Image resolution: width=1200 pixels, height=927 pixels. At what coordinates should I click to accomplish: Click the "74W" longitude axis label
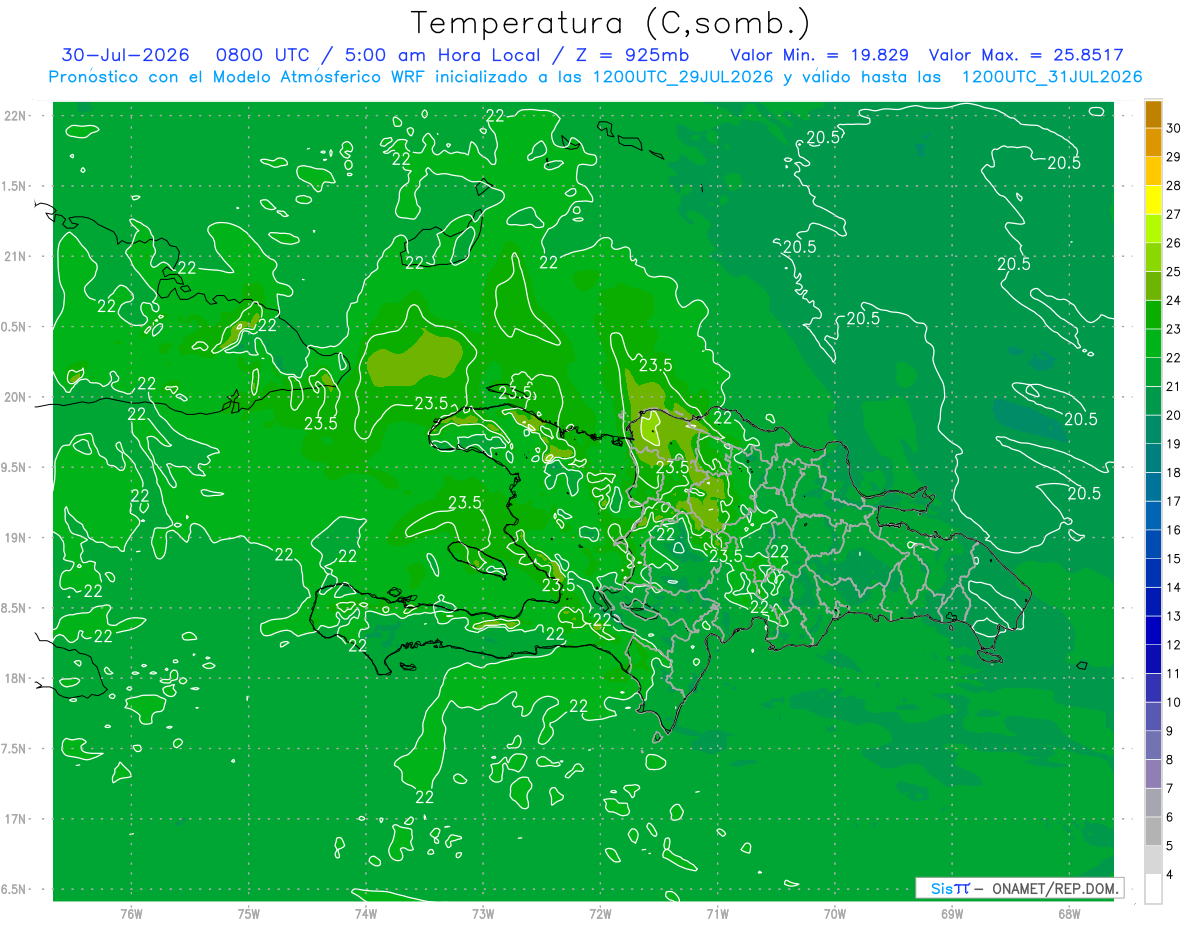pos(365,914)
